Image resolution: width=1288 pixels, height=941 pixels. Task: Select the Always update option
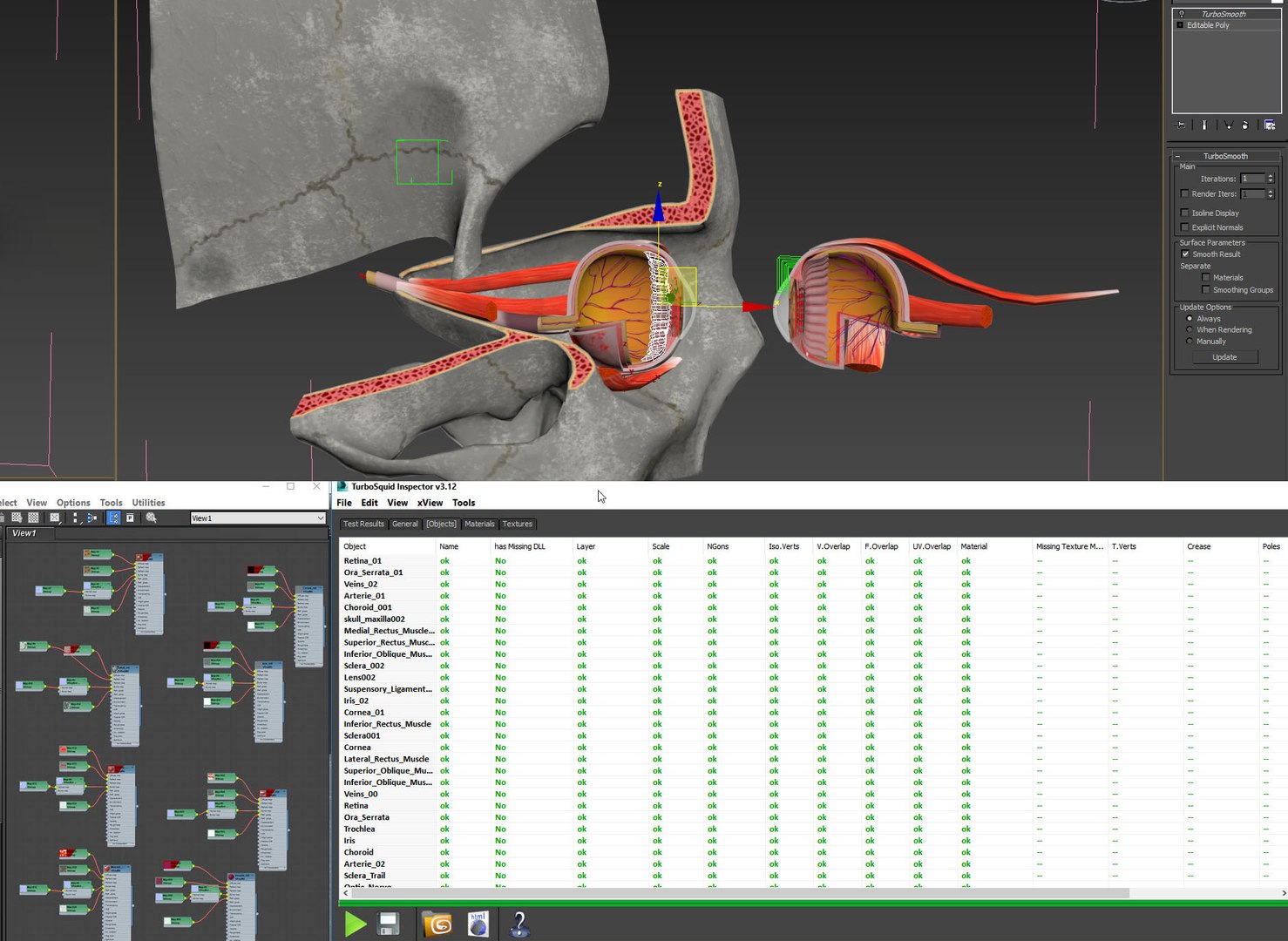(x=1190, y=319)
